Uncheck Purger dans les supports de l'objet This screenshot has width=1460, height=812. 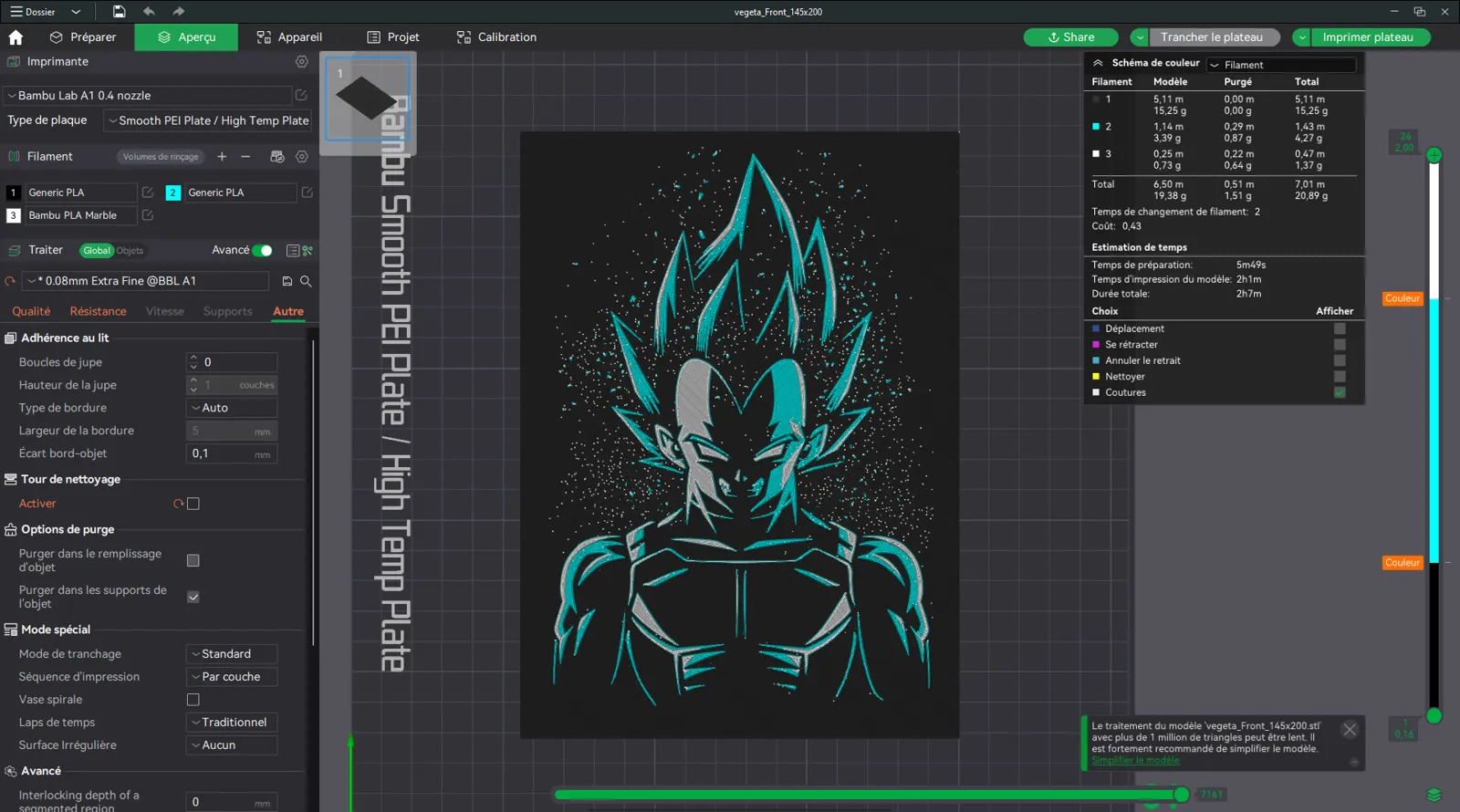[193, 597]
